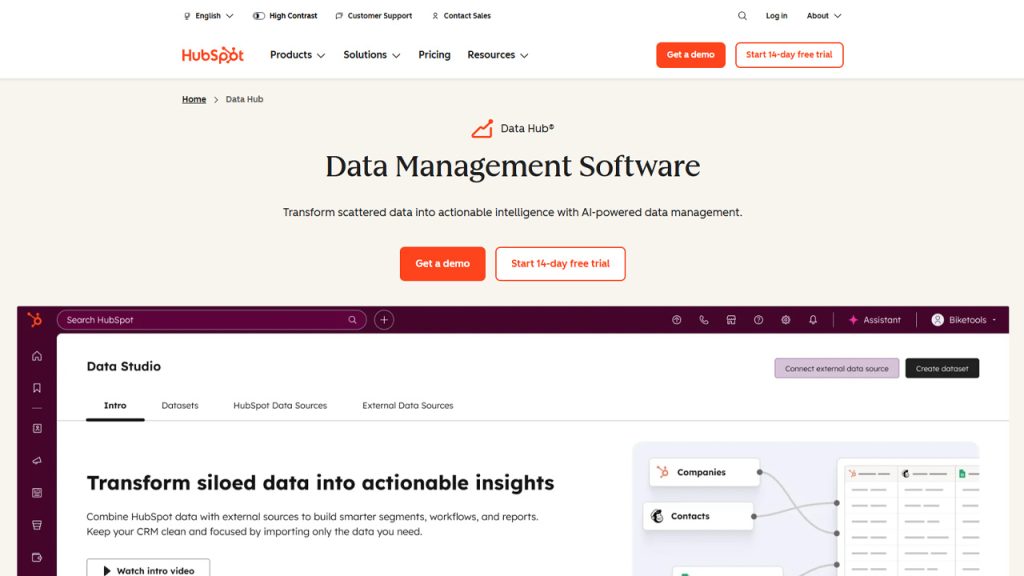This screenshot has width=1024, height=576.
Task: Open the sidebar marketing megaphone icon
Action: tap(37, 460)
